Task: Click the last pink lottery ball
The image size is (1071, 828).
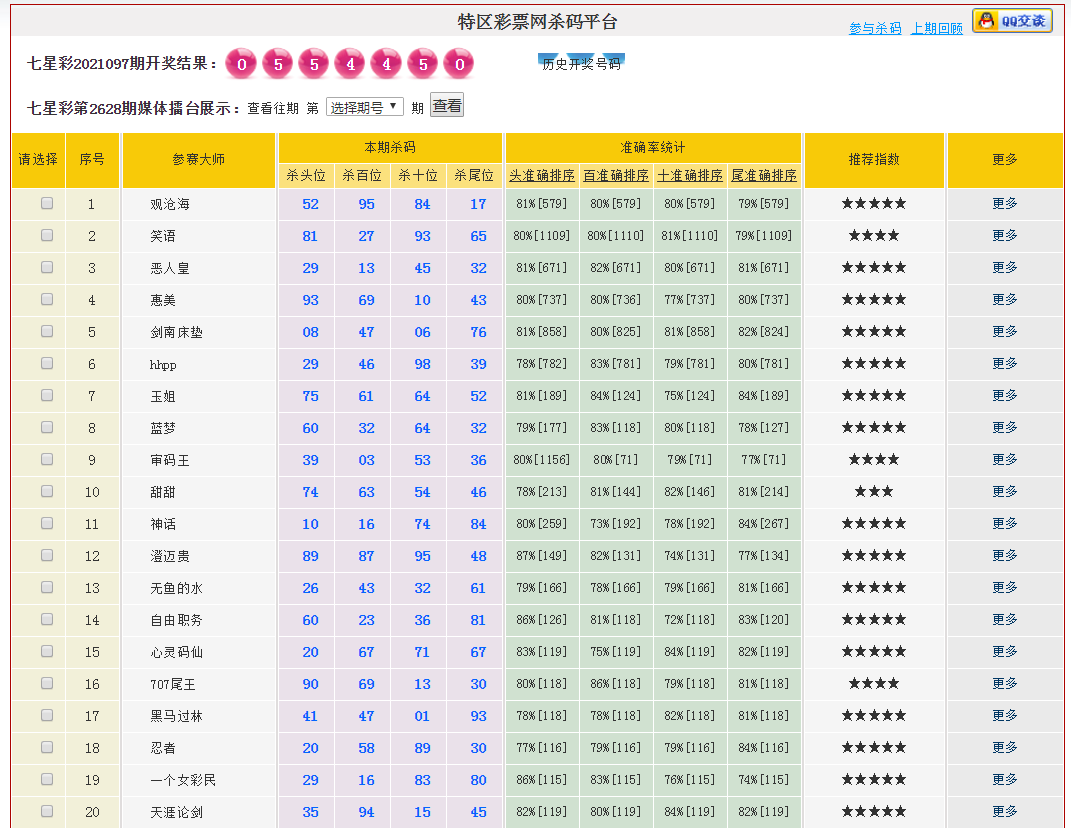Action: 458,65
